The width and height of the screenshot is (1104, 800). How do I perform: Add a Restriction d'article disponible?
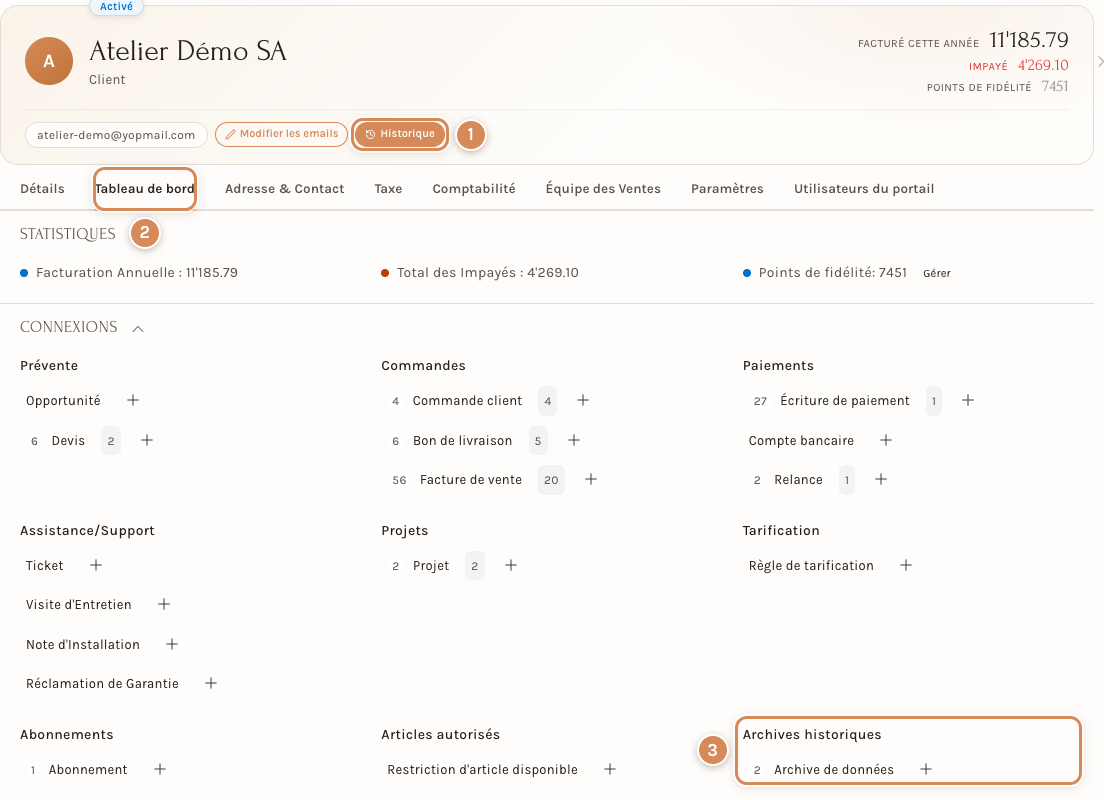[x=610, y=769]
